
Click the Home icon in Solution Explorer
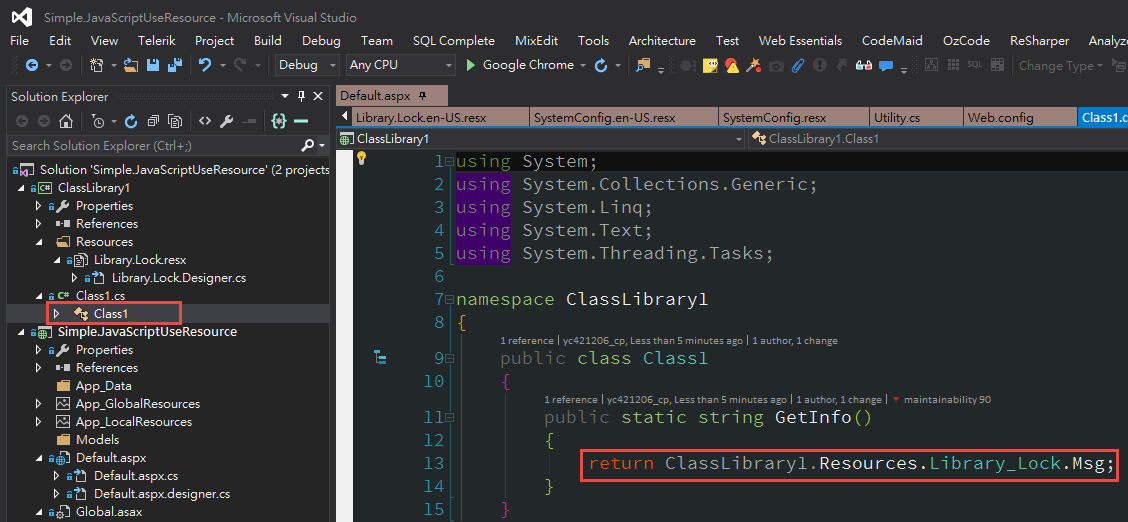65,121
